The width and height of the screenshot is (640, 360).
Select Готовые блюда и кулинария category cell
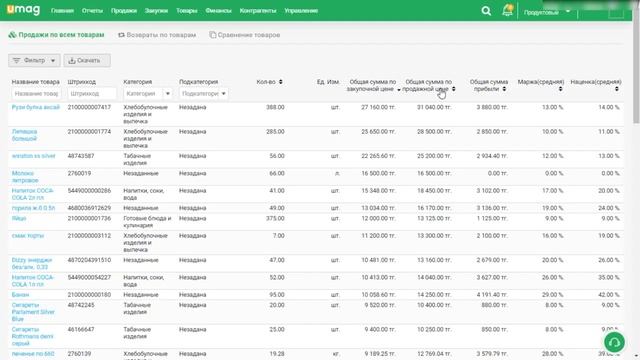[147, 222]
